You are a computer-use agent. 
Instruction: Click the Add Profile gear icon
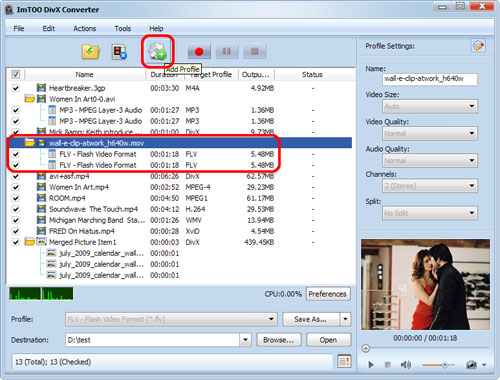(157, 51)
